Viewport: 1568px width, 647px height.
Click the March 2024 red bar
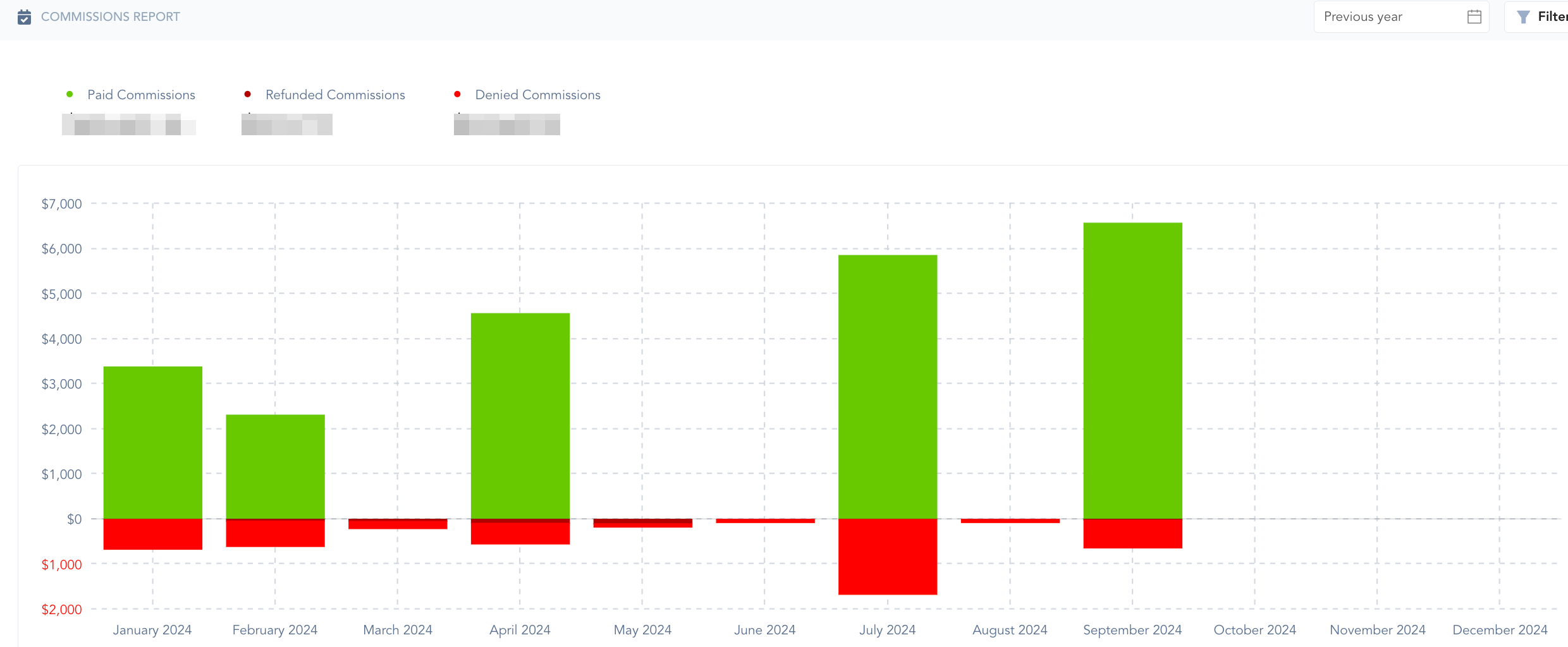[398, 524]
